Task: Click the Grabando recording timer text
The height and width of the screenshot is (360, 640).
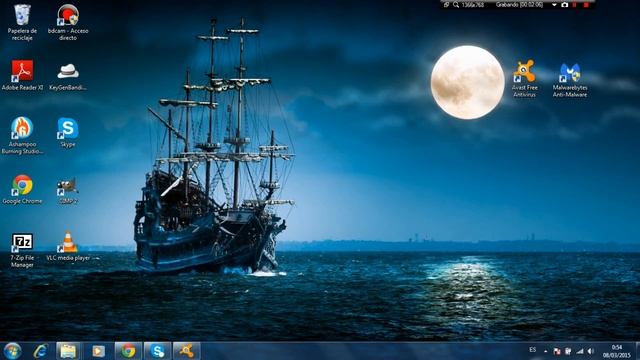Action: point(519,5)
